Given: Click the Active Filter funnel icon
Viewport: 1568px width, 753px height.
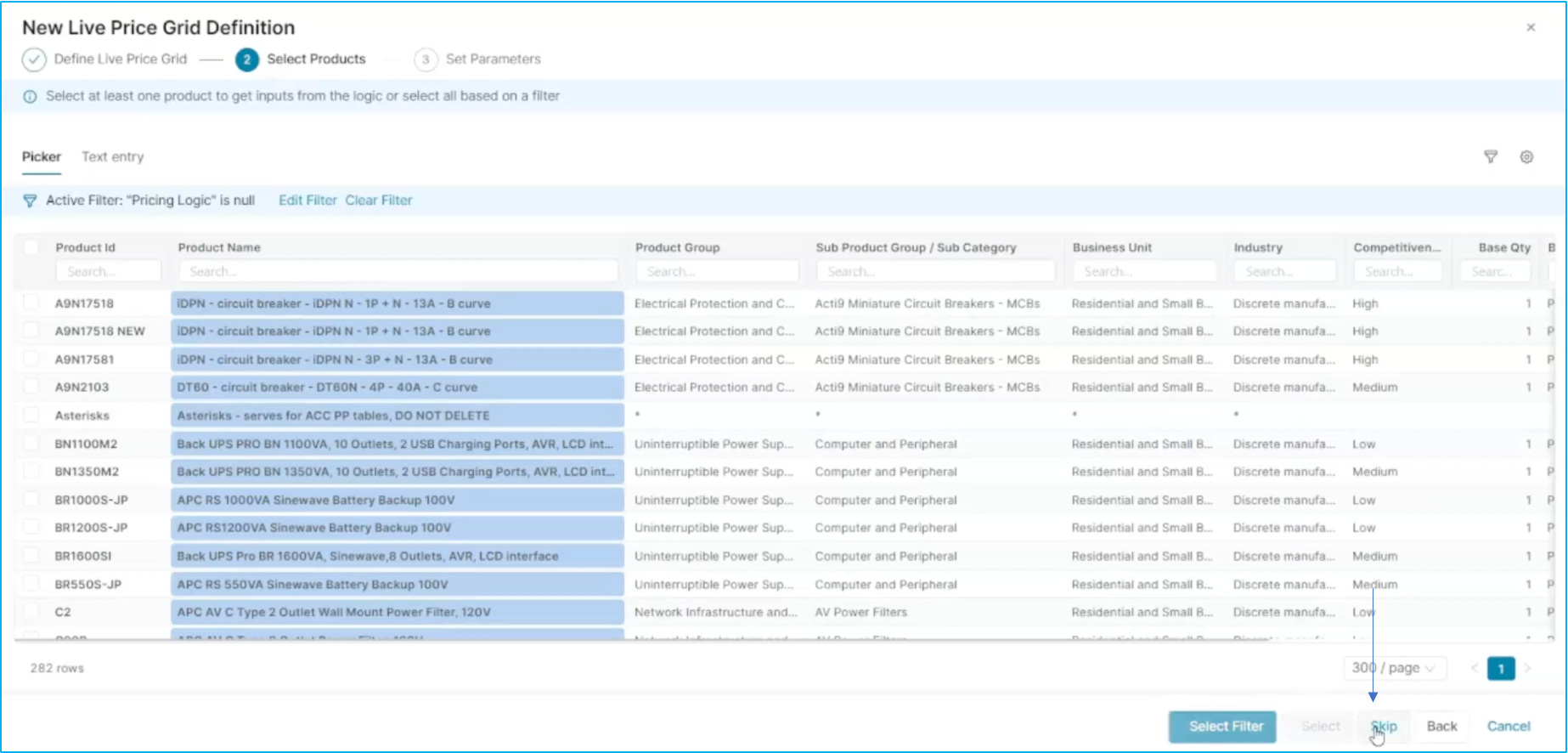Looking at the screenshot, I should (x=30, y=201).
